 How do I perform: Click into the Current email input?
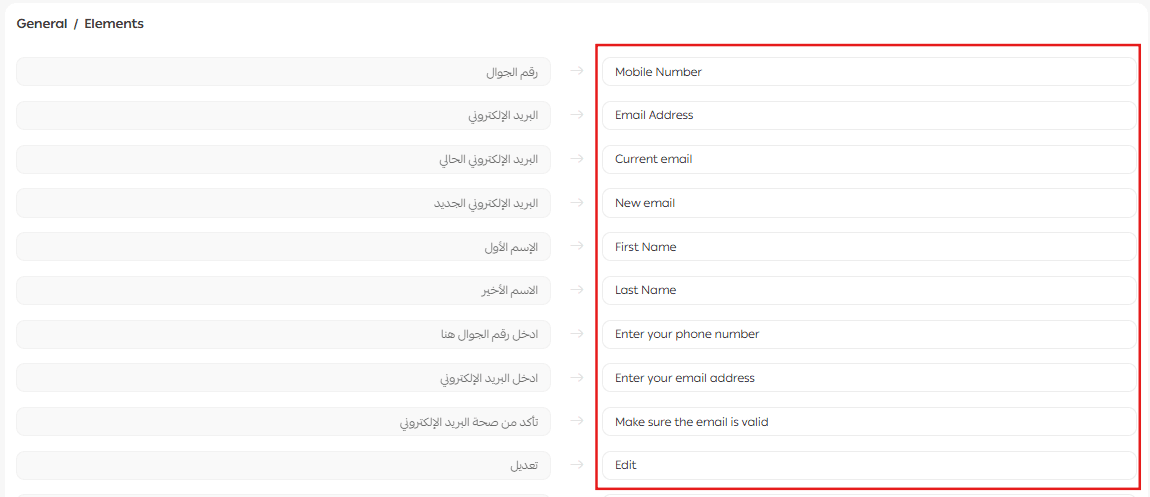(x=868, y=159)
